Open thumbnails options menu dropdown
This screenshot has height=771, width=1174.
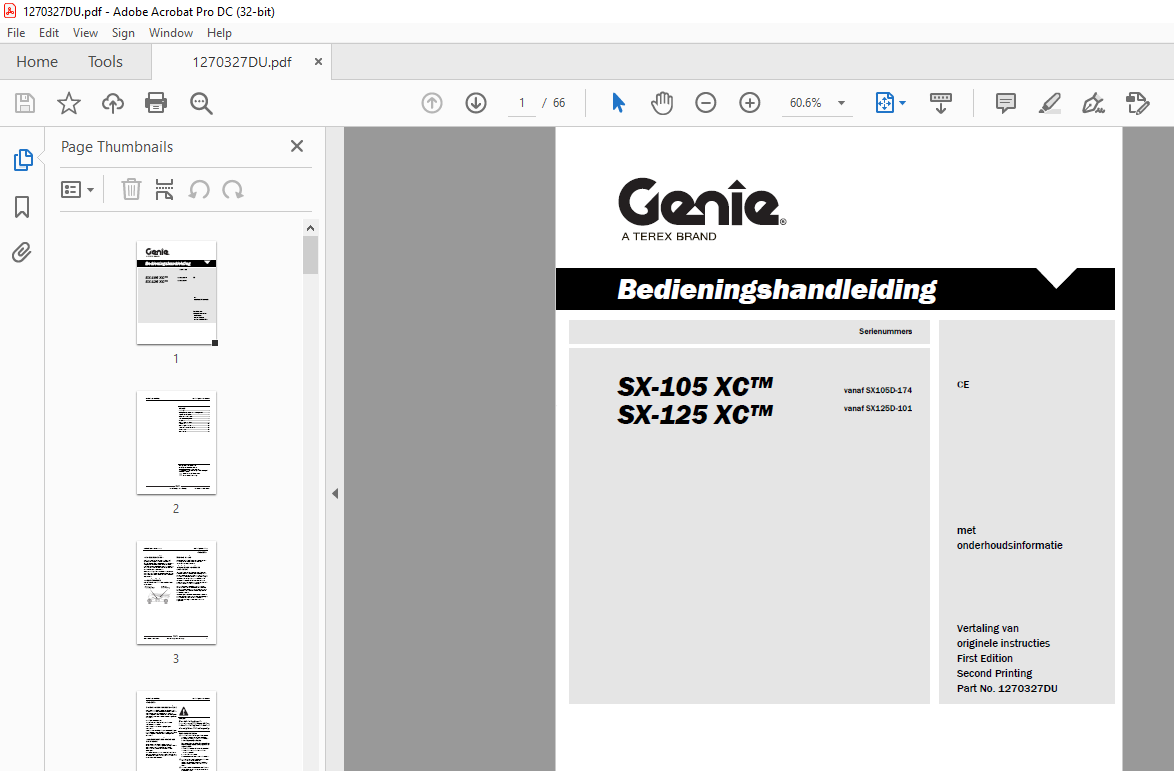click(x=77, y=189)
